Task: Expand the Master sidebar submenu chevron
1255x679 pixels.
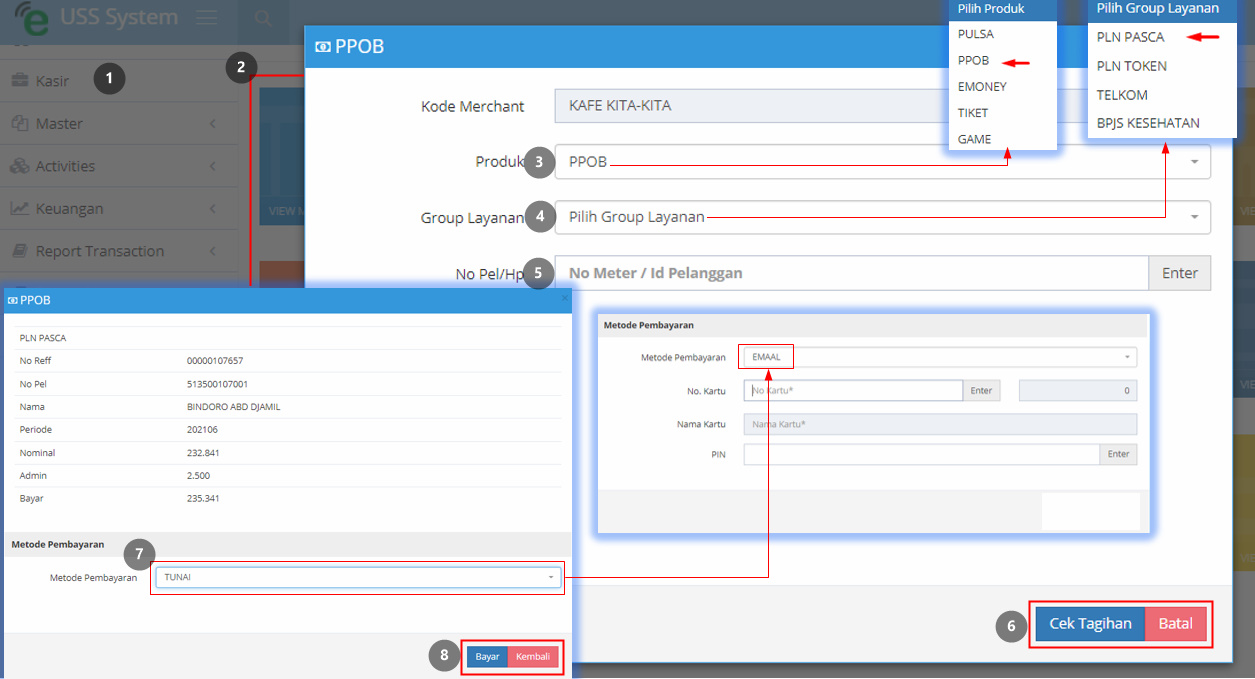Action: coord(213,124)
